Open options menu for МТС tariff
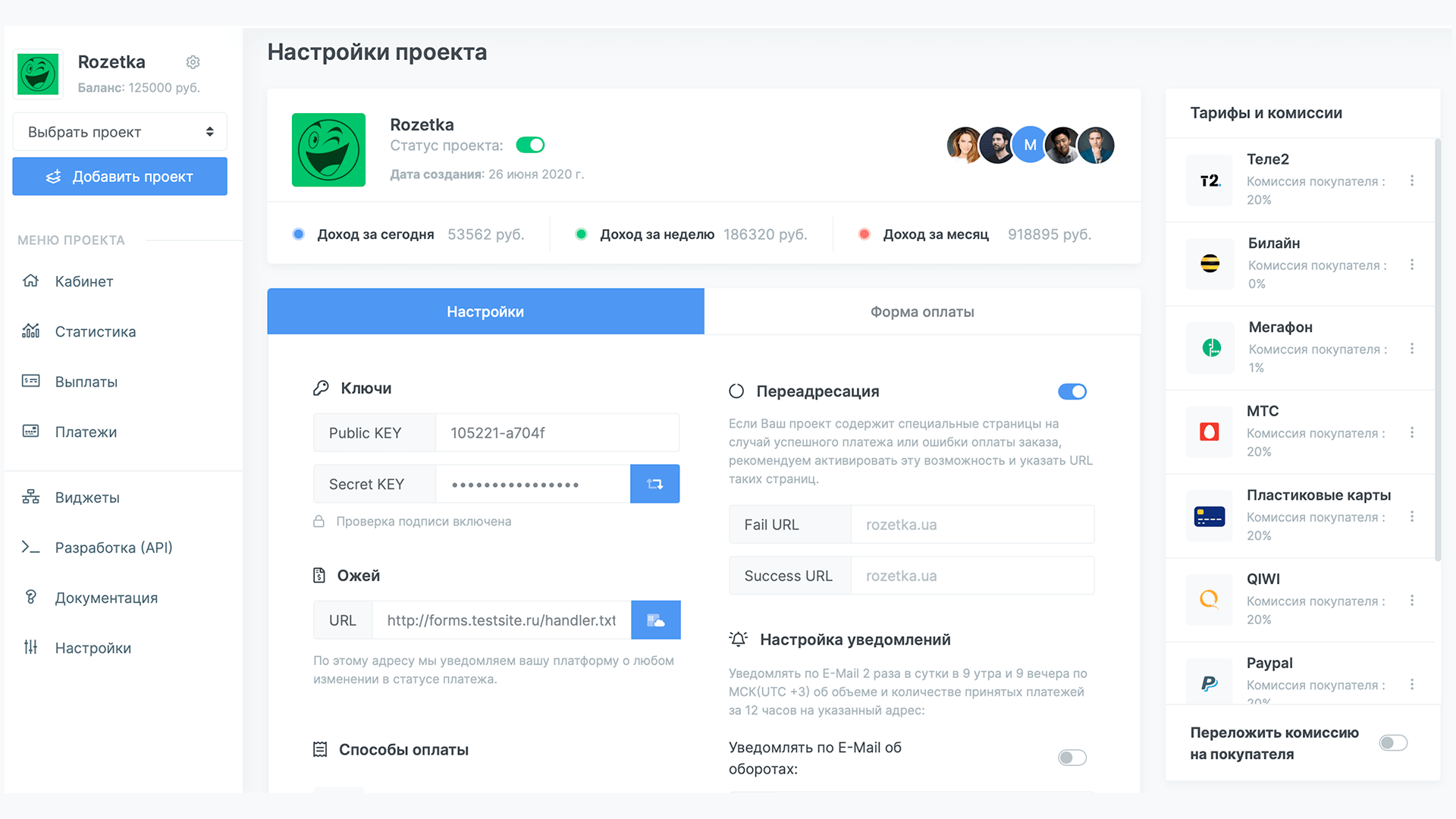1456x819 pixels. tap(1411, 432)
